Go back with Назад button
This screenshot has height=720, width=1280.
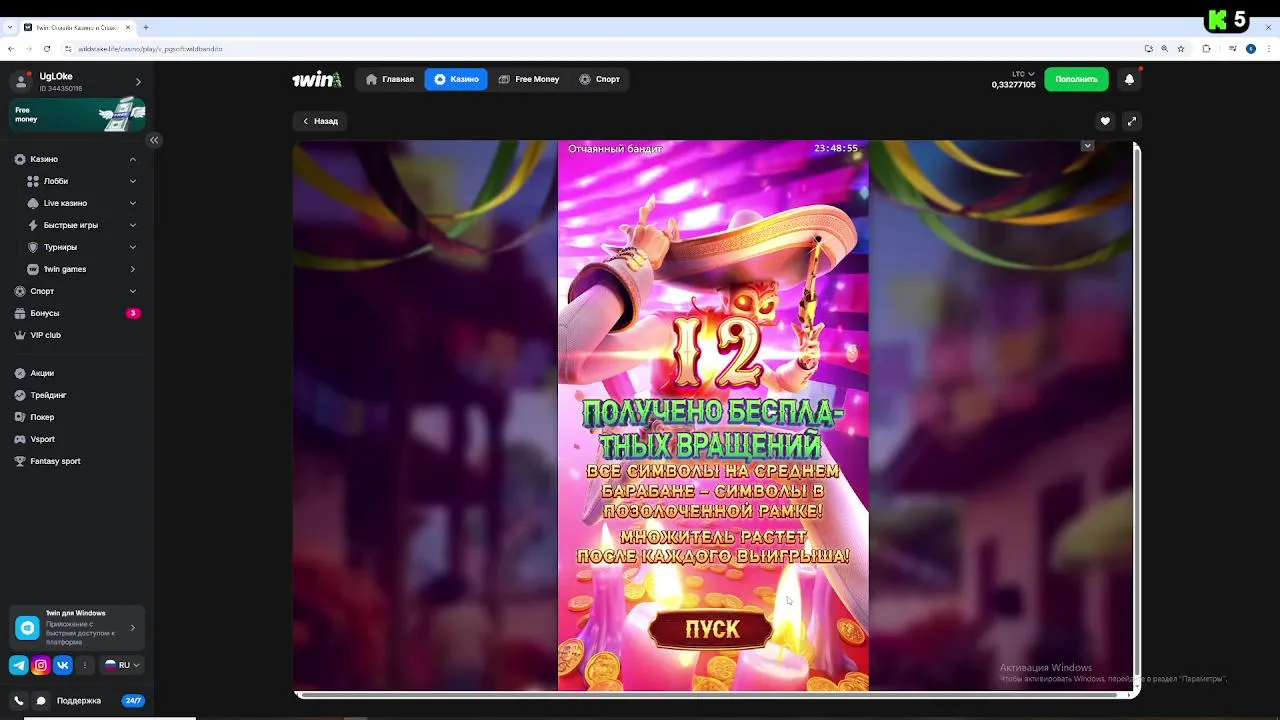pyautogui.click(x=320, y=121)
